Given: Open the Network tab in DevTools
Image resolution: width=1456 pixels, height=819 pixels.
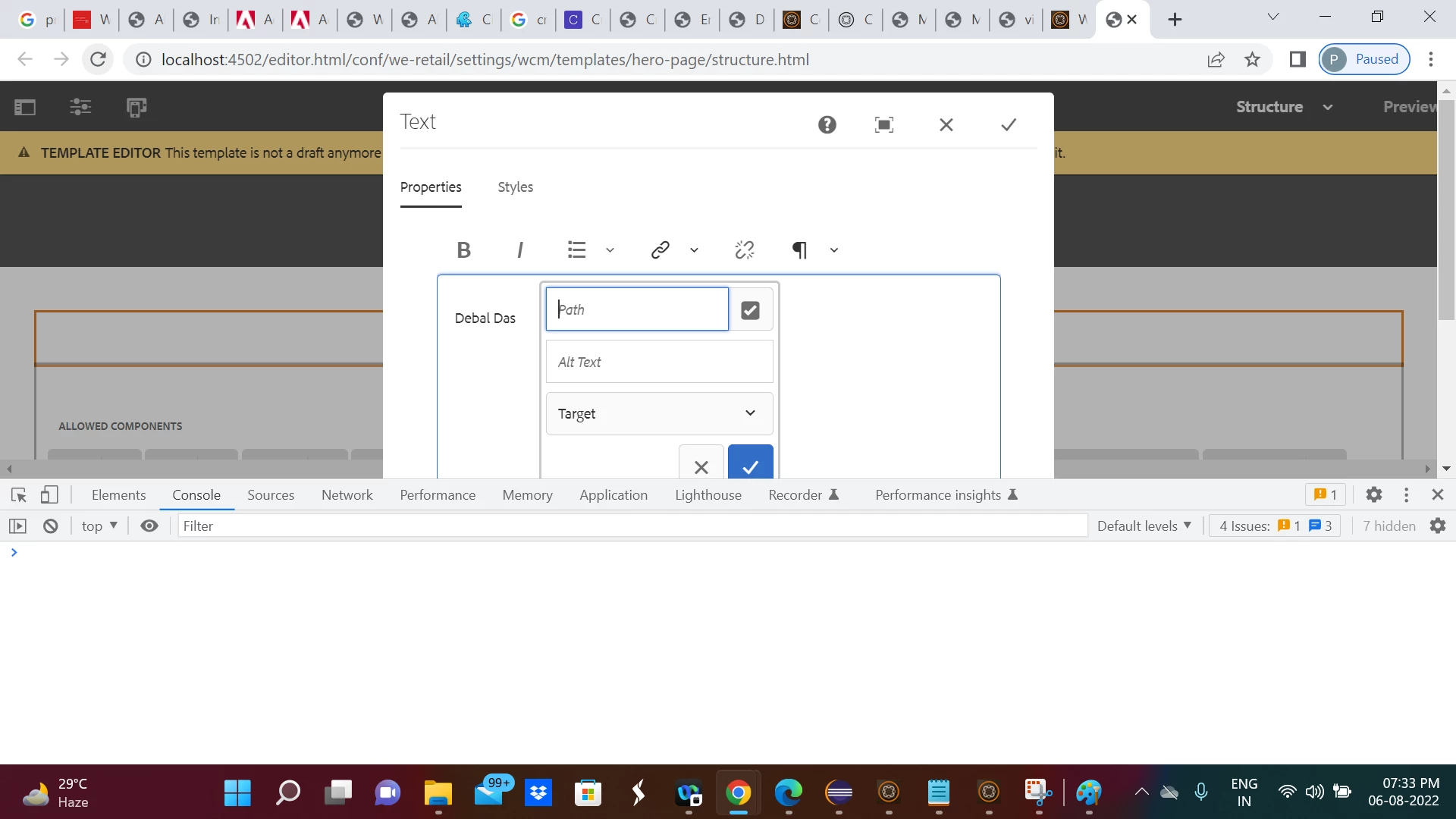Looking at the screenshot, I should coord(347,495).
